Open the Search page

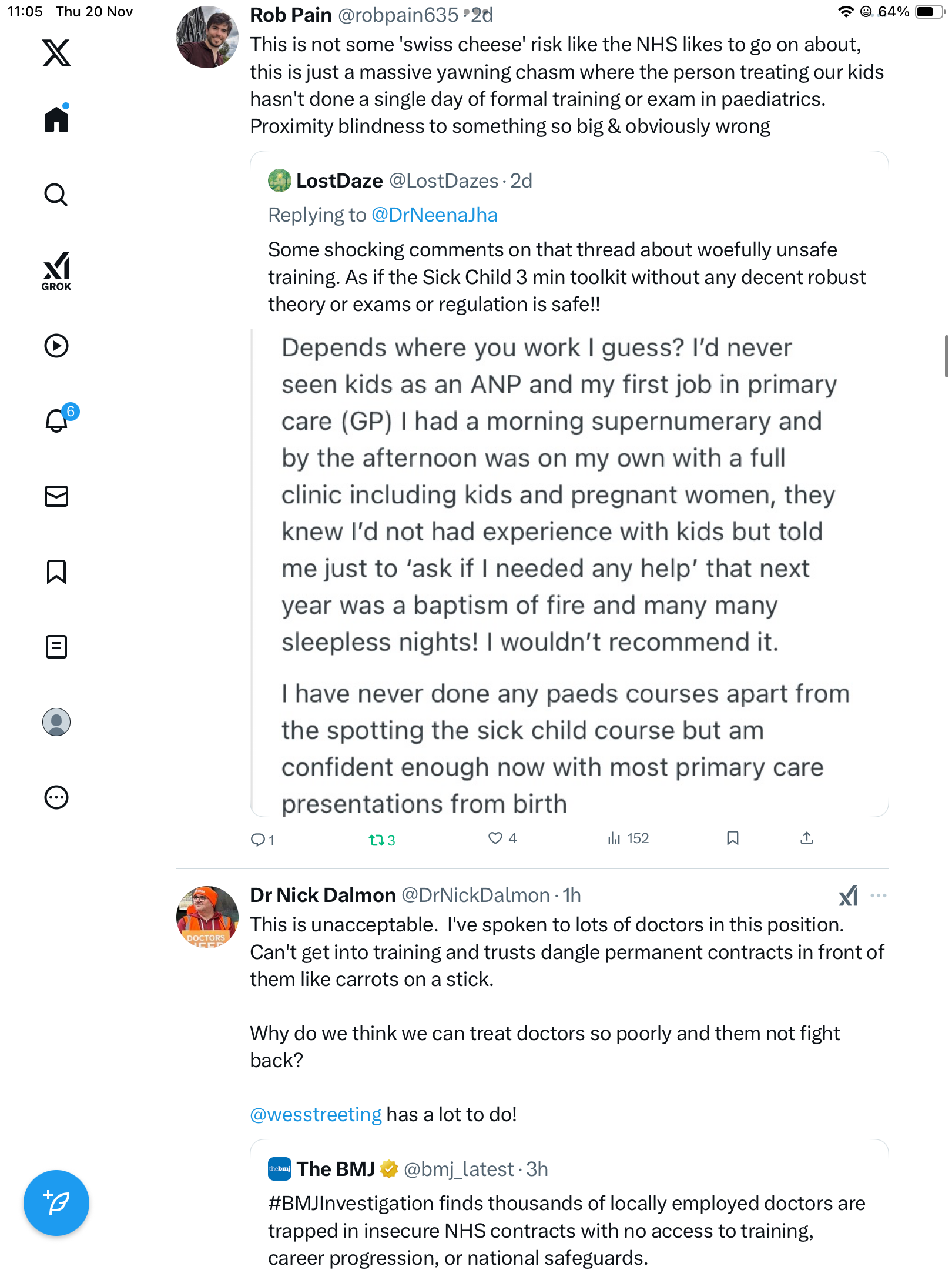56,195
